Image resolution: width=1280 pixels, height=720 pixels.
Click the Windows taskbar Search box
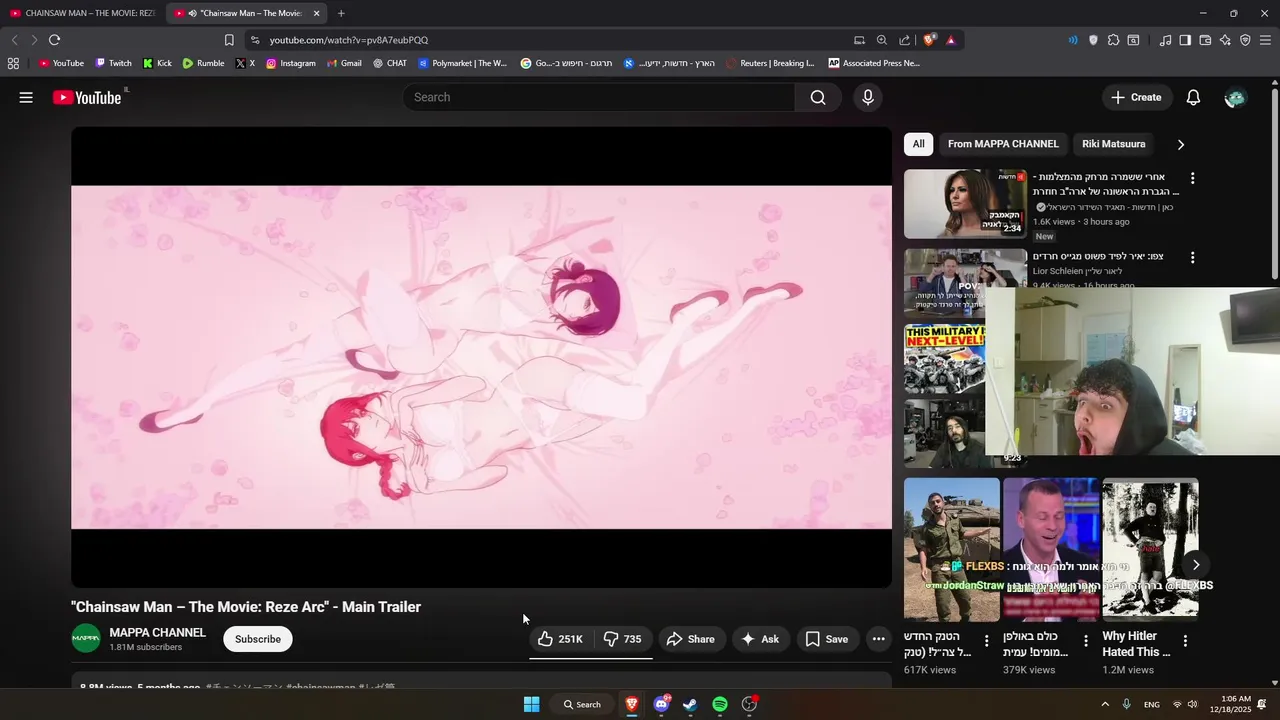[582, 705]
